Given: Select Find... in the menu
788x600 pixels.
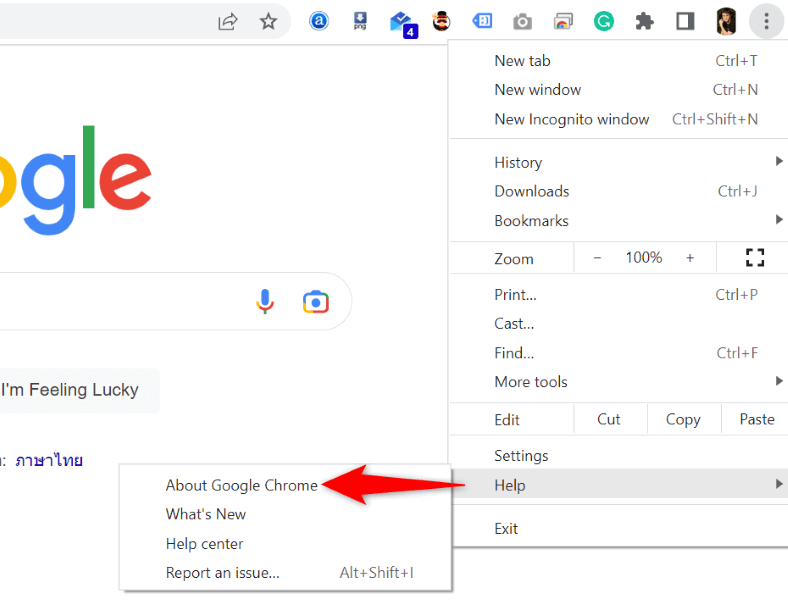Looking at the screenshot, I should [619, 353].
